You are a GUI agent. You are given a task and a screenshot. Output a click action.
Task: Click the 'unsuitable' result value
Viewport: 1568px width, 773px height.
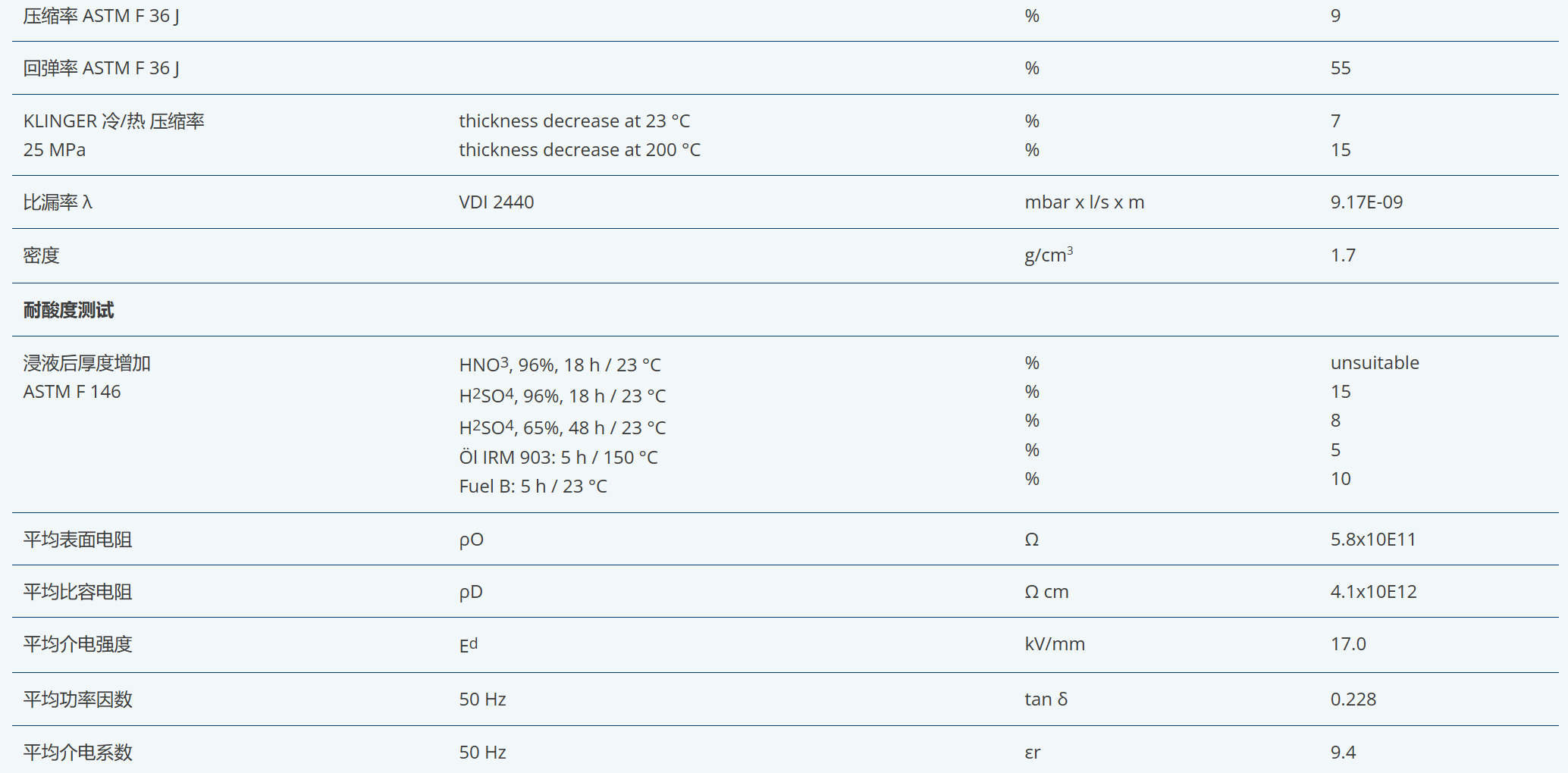[1374, 363]
